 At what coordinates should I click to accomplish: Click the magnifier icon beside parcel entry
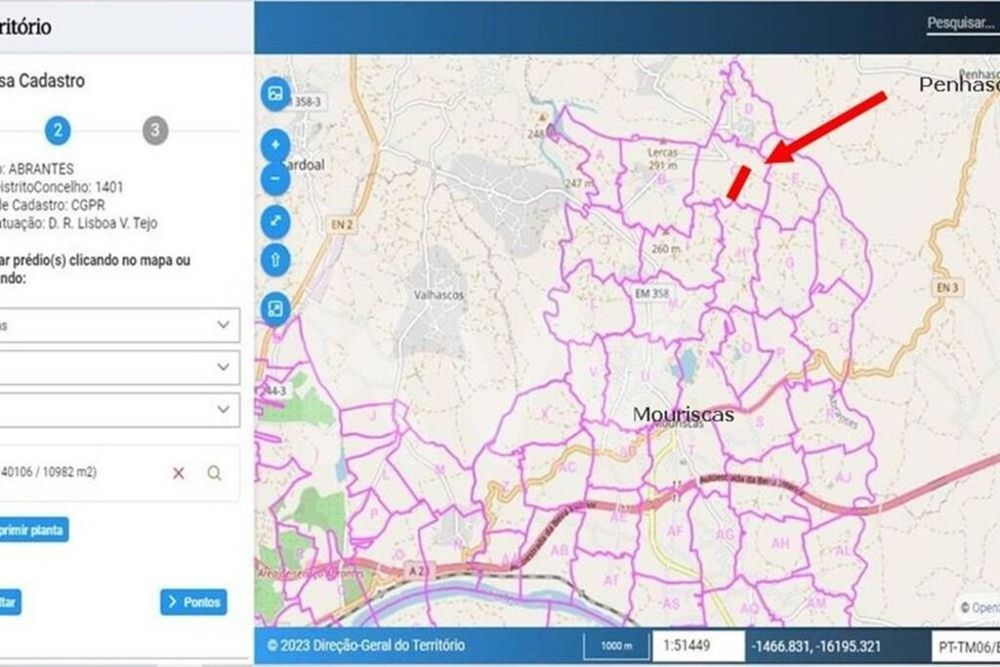pos(215,473)
